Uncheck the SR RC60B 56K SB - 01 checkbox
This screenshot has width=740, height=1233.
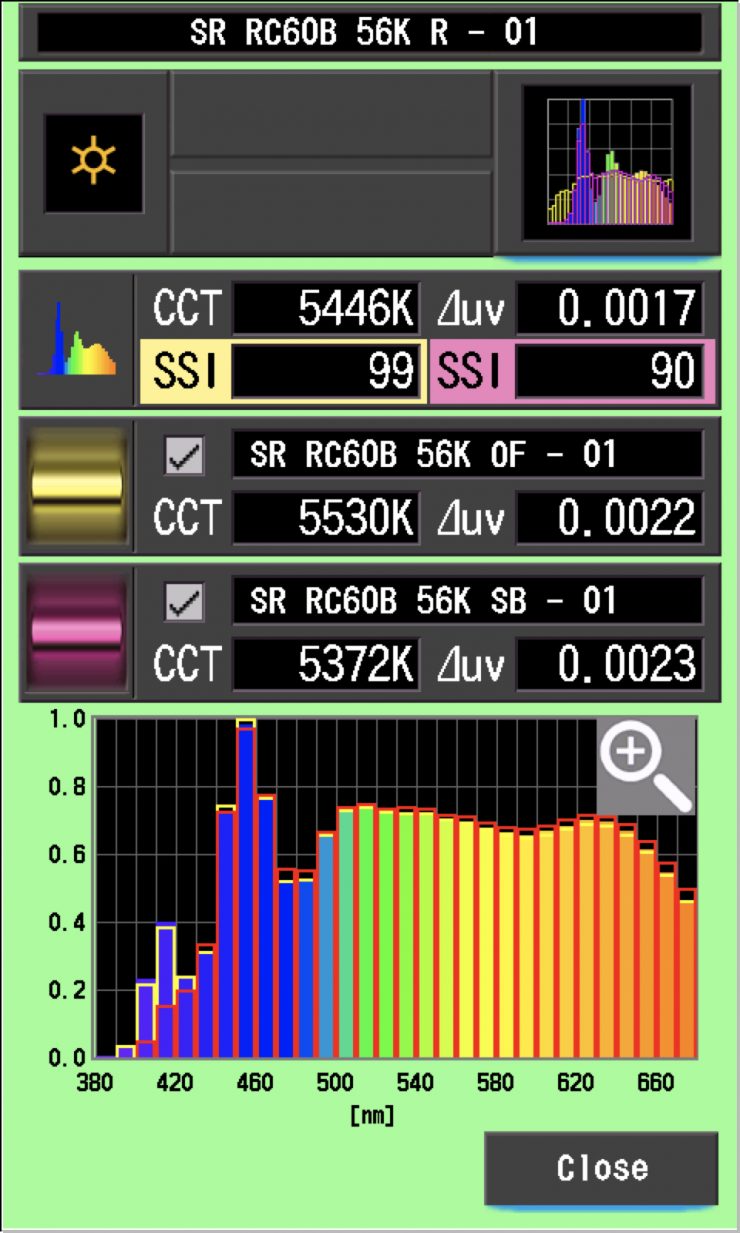pyautogui.click(x=186, y=602)
